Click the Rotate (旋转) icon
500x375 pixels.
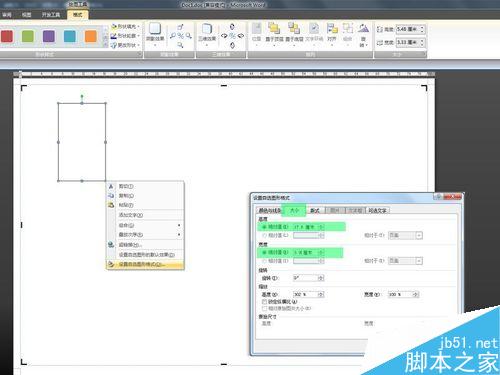363,35
